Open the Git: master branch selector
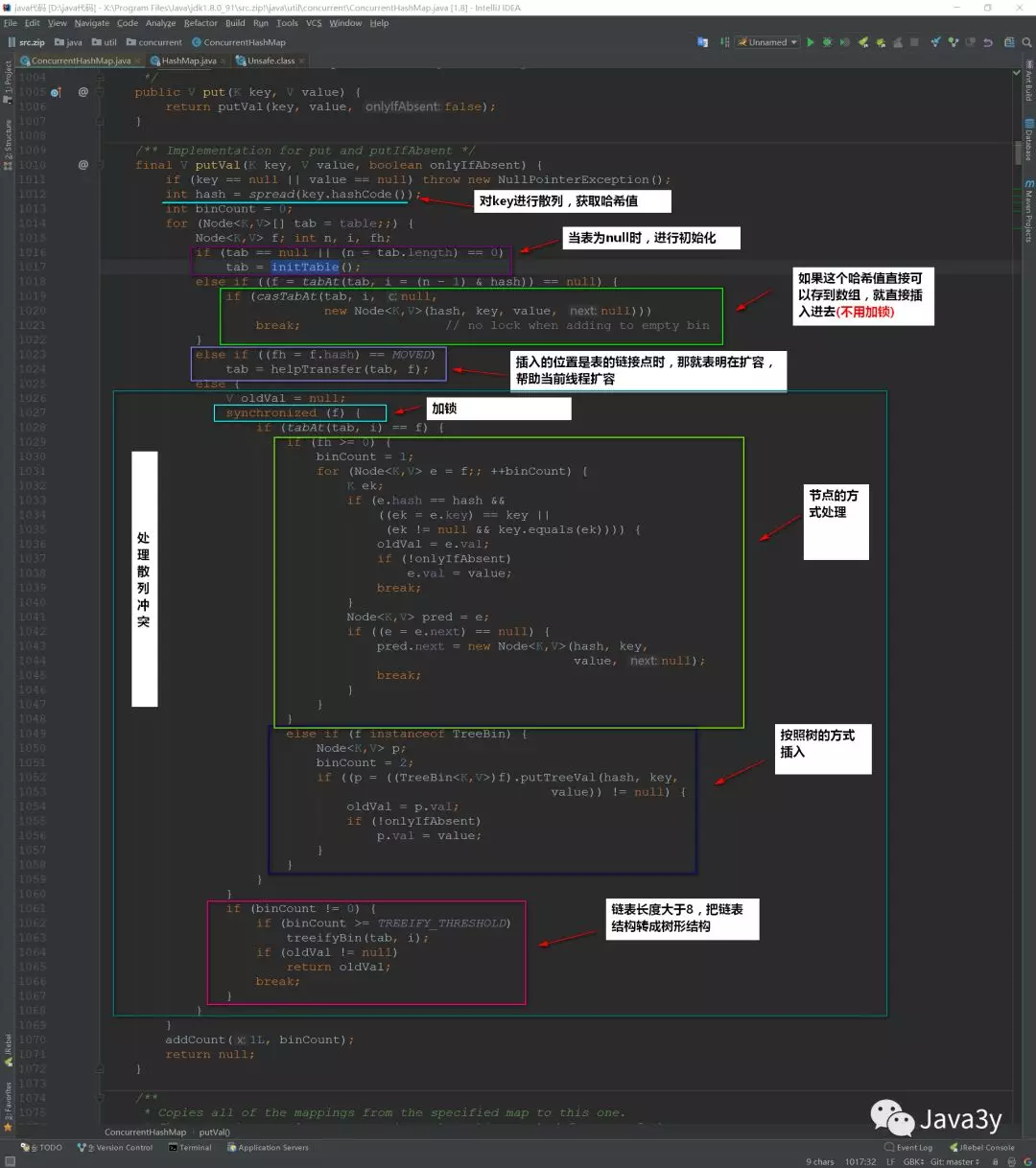 (954, 1162)
